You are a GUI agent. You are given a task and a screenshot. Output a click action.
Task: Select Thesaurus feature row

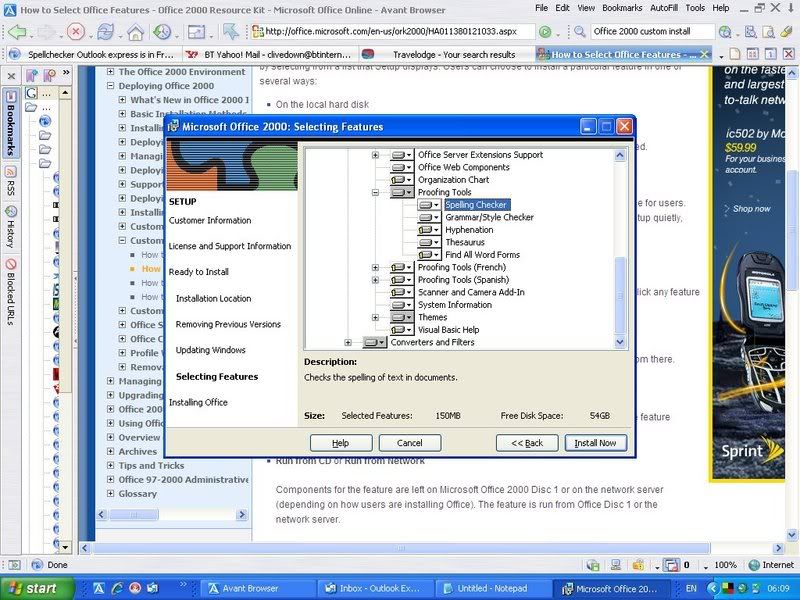click(x=465, y=242)
